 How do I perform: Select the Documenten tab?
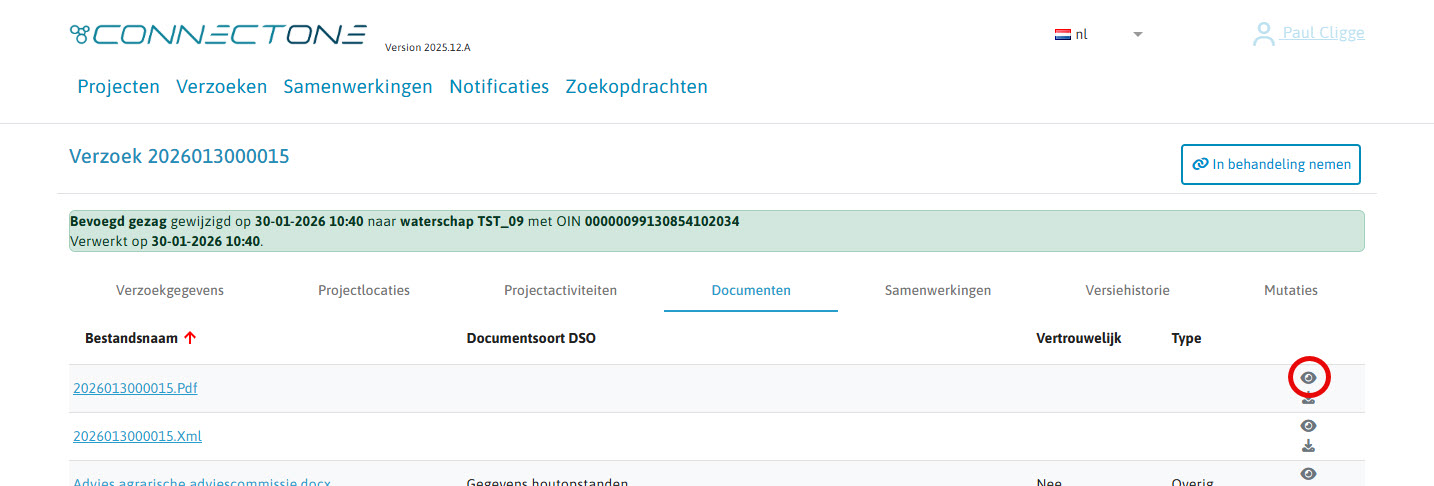[x=751, y=291]
